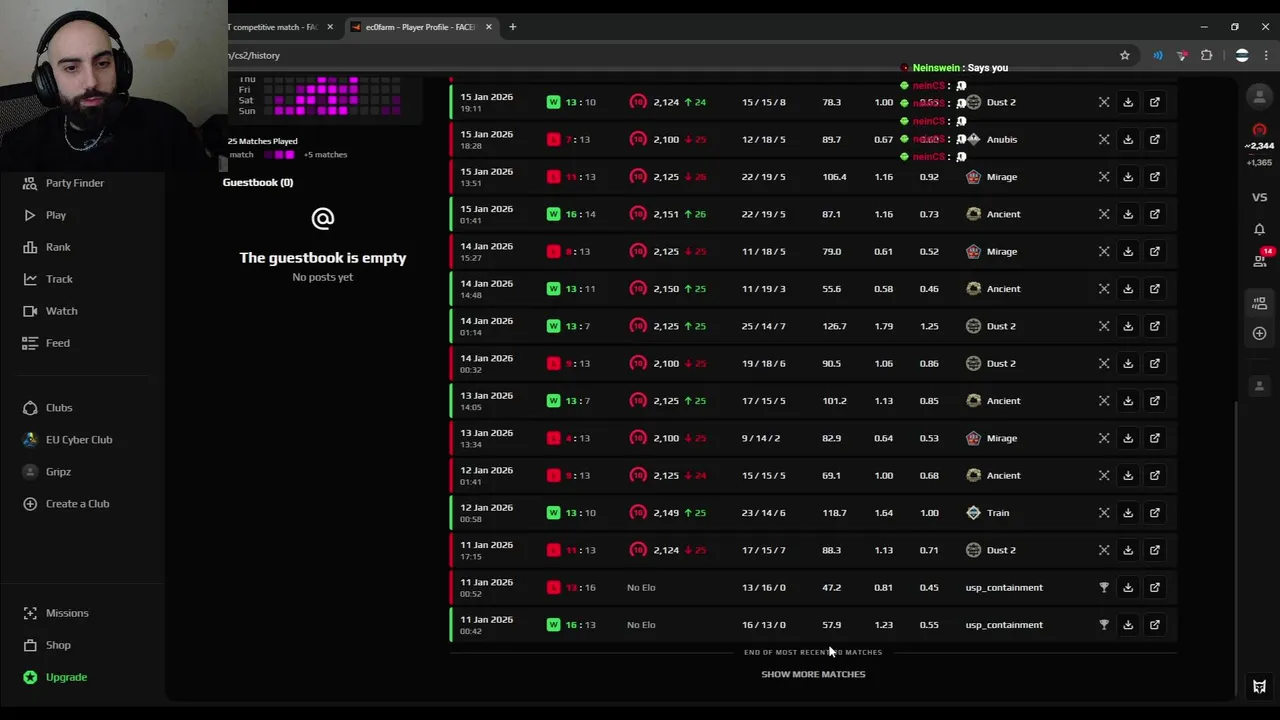Download demo for 14 Jan 00:32 Dust 2 match
This screenshot has height=720, width=1280.
point(1128,363)
